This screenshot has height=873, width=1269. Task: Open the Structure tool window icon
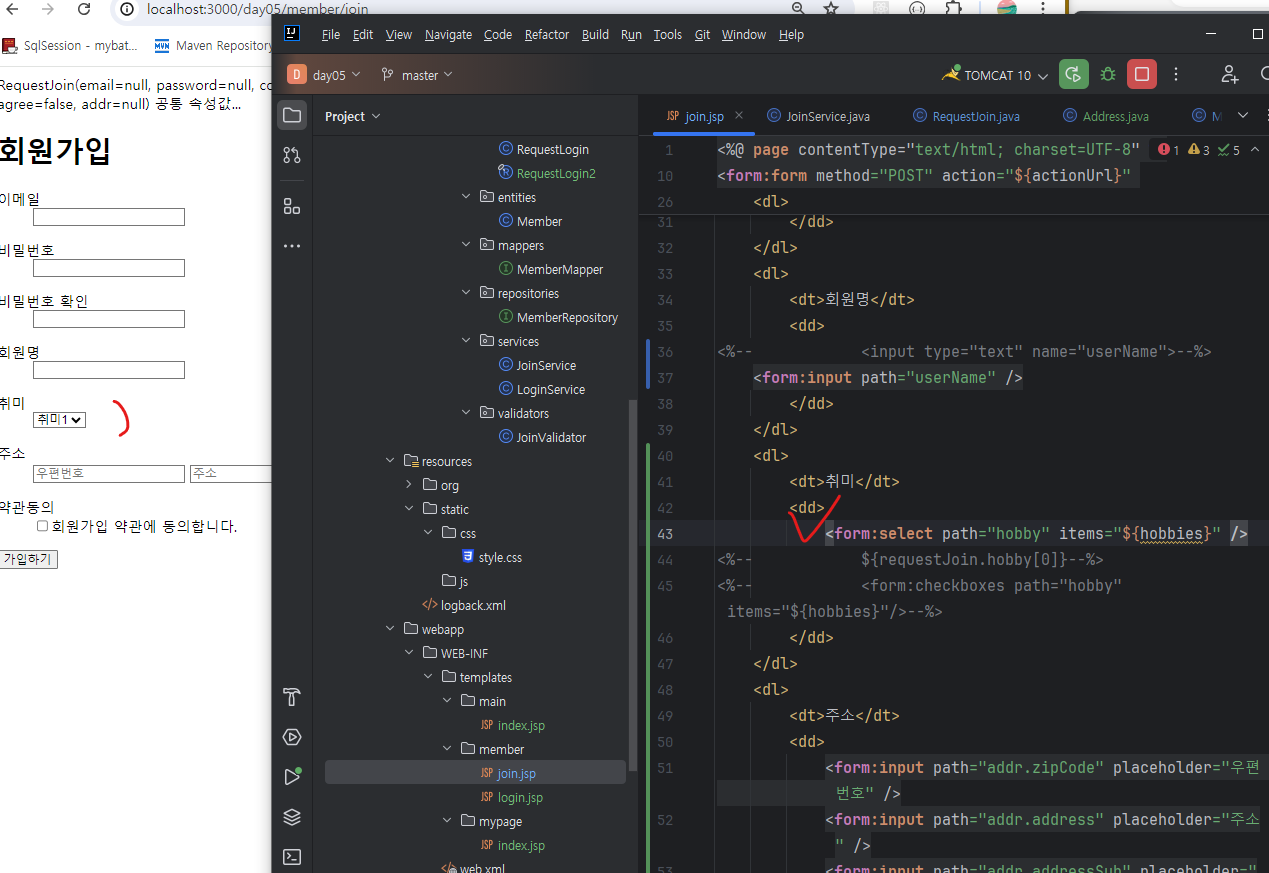coord(291,206)
